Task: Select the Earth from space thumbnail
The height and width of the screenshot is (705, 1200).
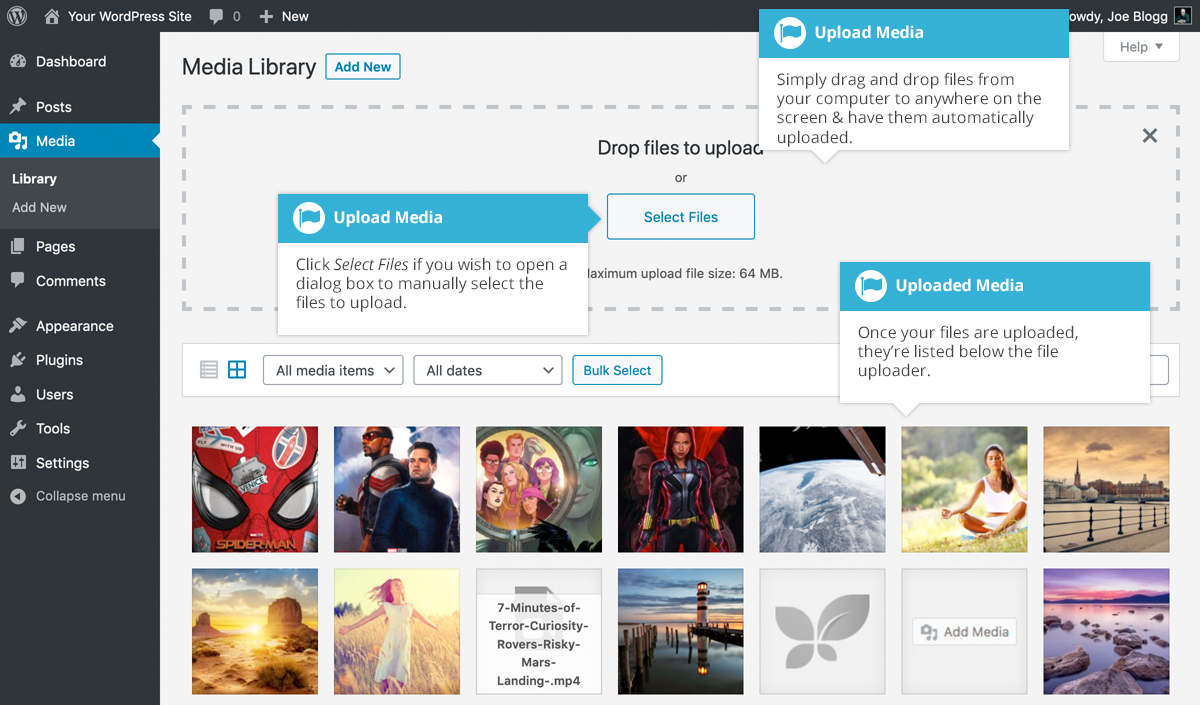Action: pyautogui.click(x=823, y=489)
